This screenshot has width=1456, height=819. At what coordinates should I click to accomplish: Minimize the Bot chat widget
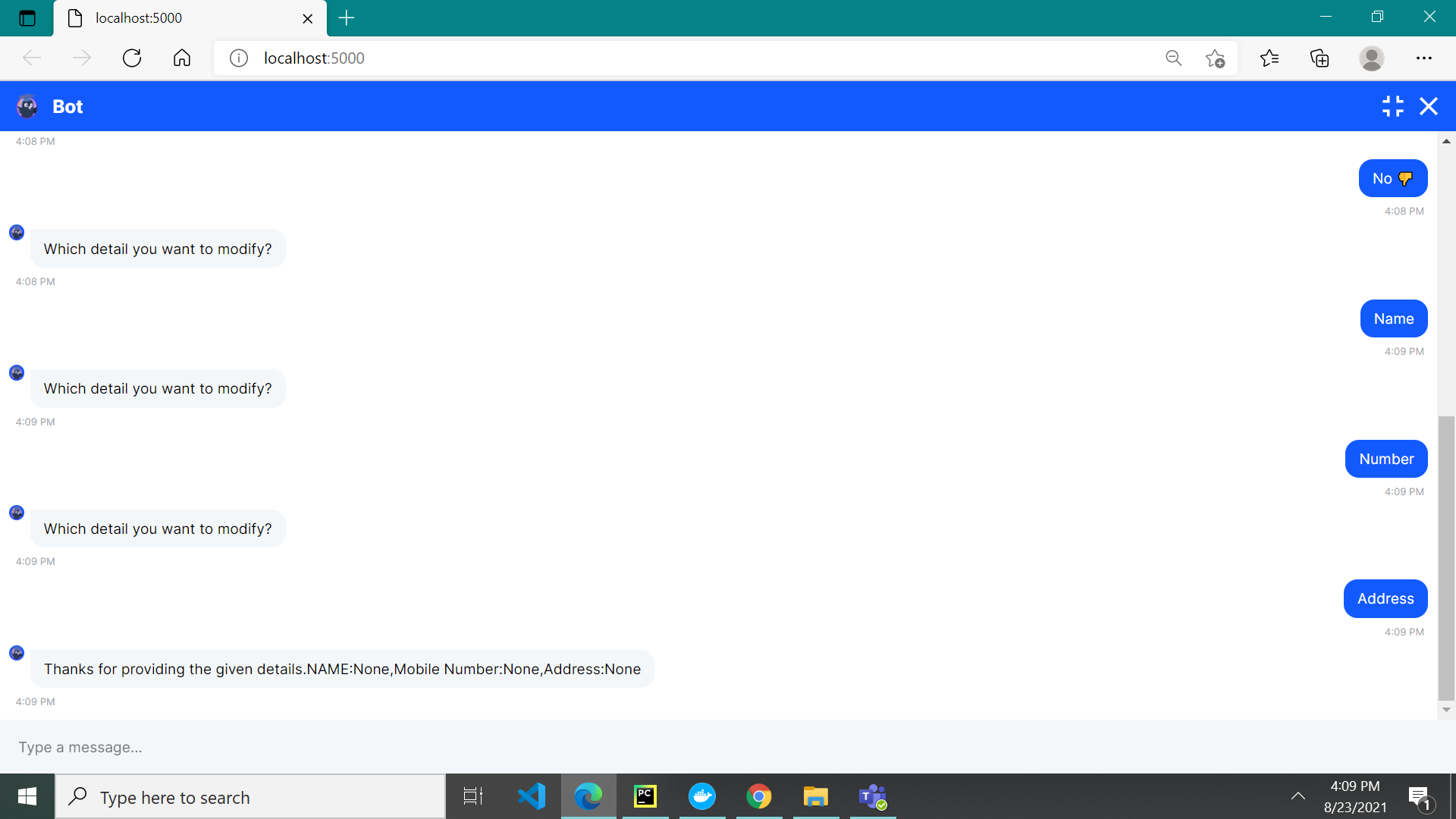[1392, 106]
